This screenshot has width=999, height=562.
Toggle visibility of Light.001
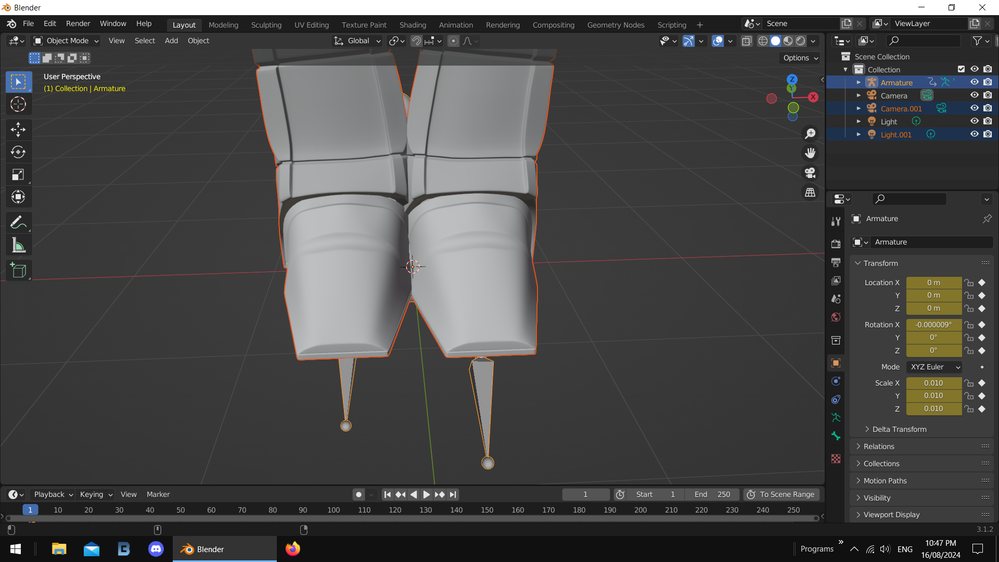(974, 134)
